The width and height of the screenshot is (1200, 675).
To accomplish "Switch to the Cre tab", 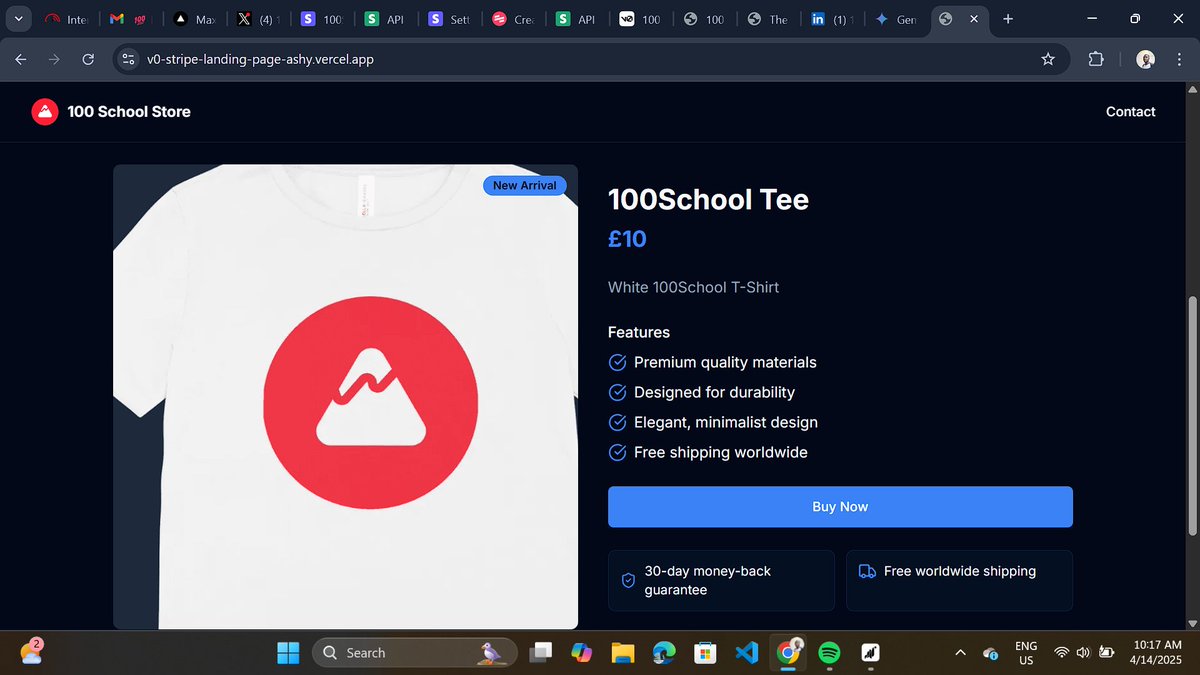I will tap(512, 19).
